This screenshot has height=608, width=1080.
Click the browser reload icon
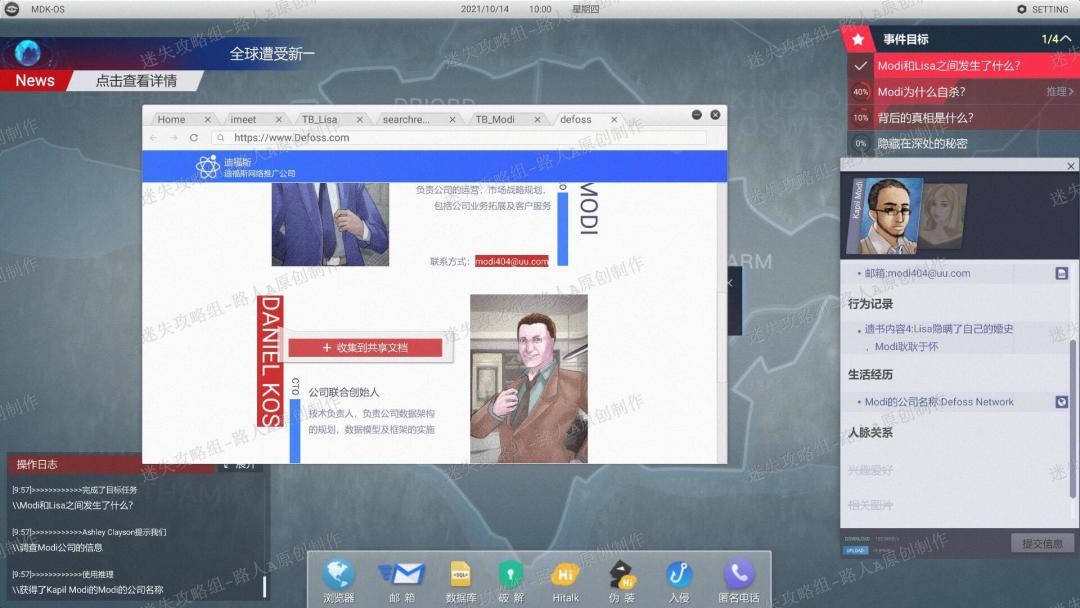click(194, 138)
